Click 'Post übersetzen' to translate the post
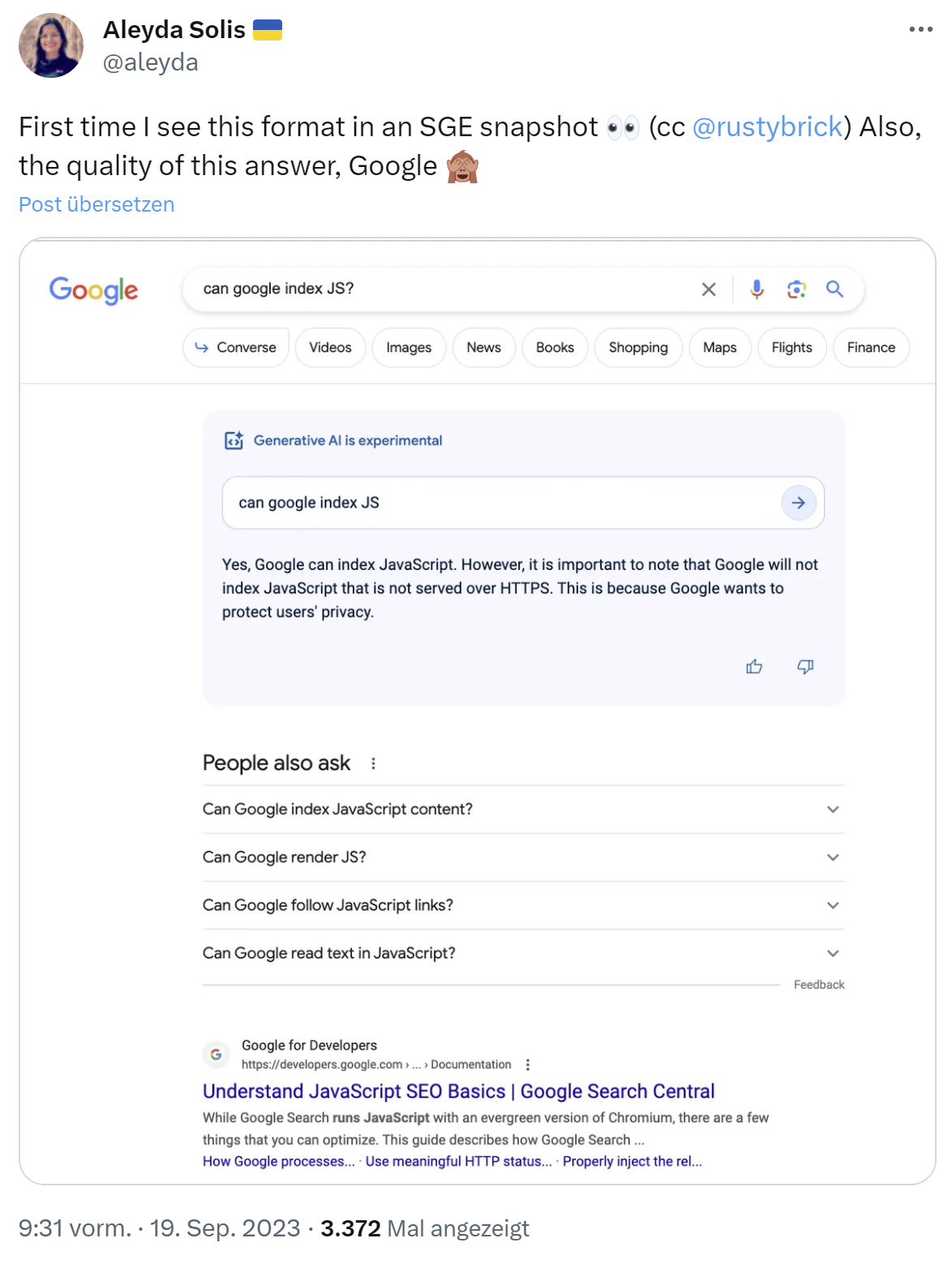The image size is (952, 1264). tap(96, 204)
